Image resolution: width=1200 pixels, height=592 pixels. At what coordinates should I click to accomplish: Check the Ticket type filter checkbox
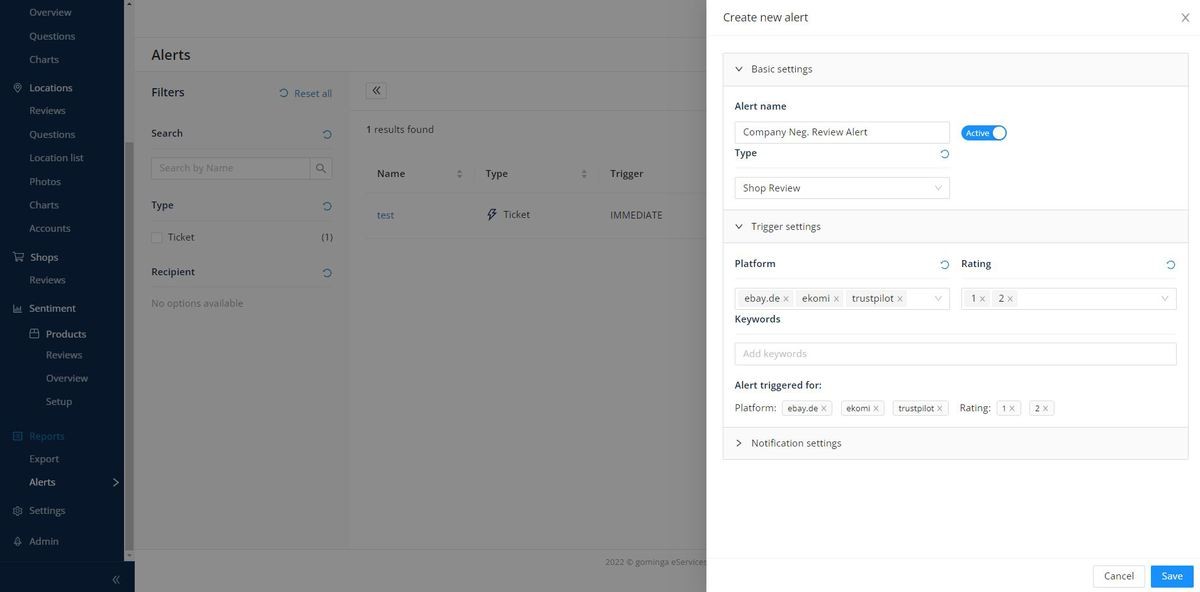(157, 238)
